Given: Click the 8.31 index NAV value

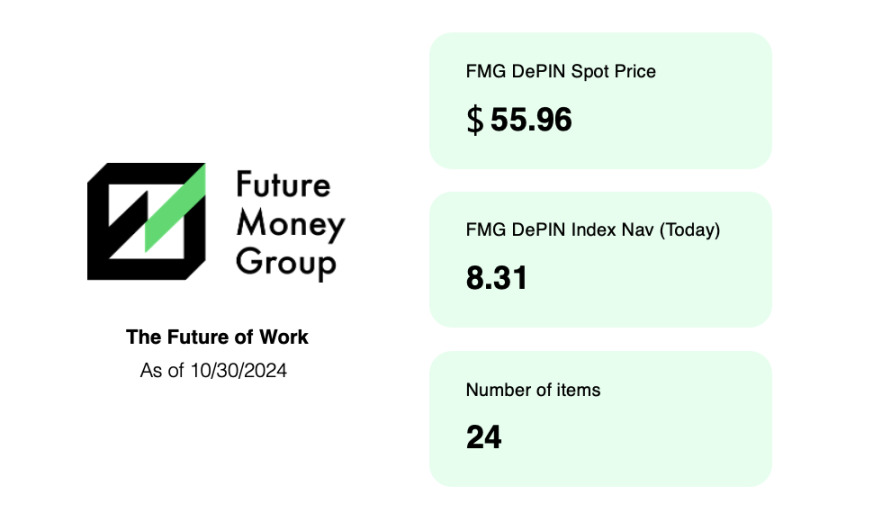Looking at the screenshot, I should [x=497, y=278].
